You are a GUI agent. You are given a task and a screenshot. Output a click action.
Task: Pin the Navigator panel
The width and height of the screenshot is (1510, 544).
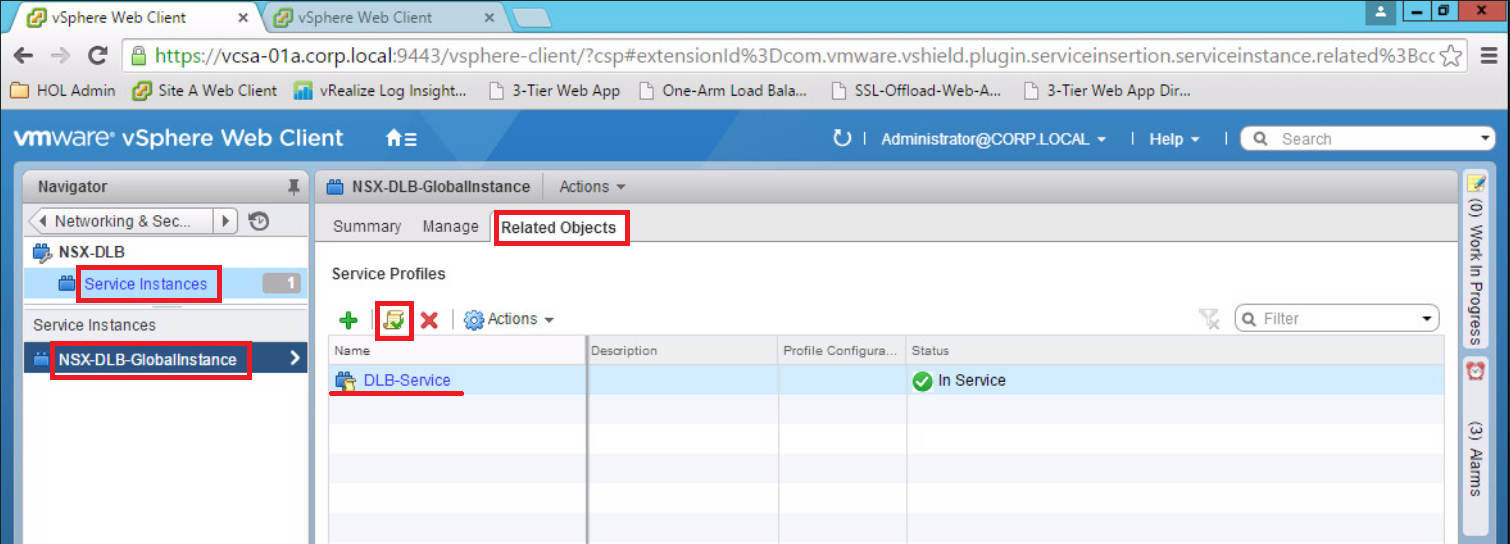pos(293,187)
